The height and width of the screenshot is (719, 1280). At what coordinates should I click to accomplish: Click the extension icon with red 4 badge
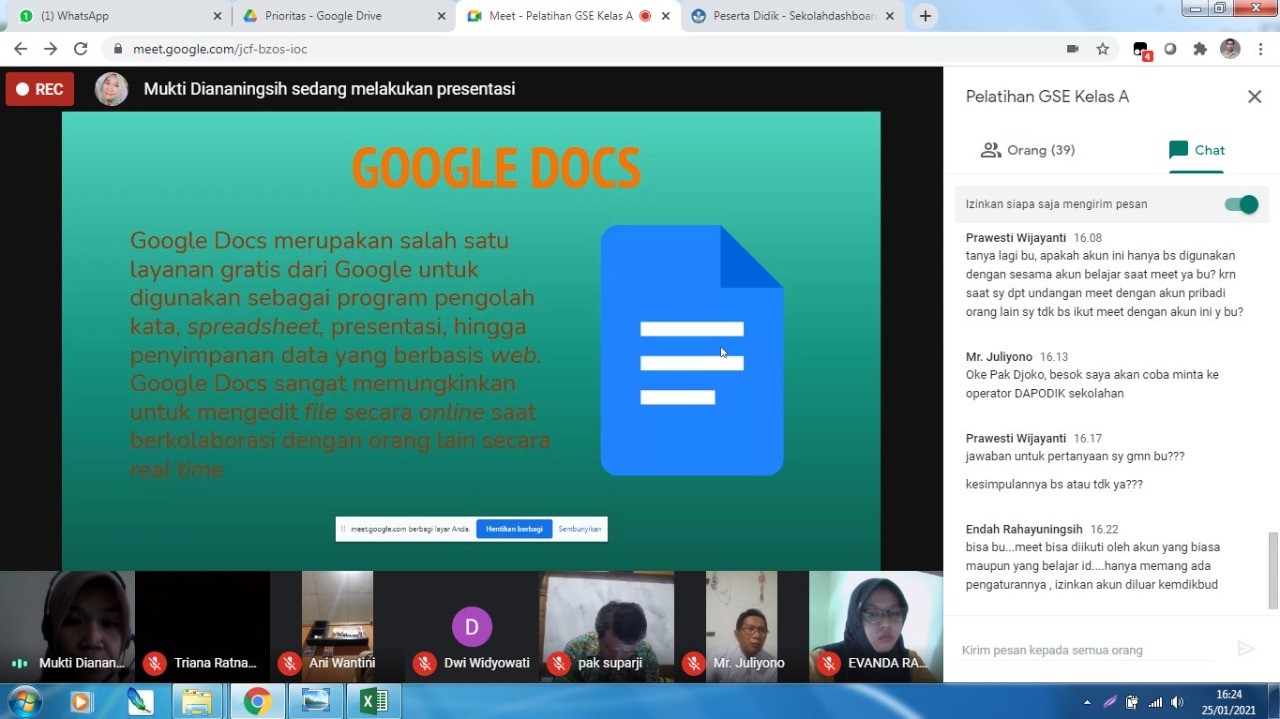(1141, 49)
